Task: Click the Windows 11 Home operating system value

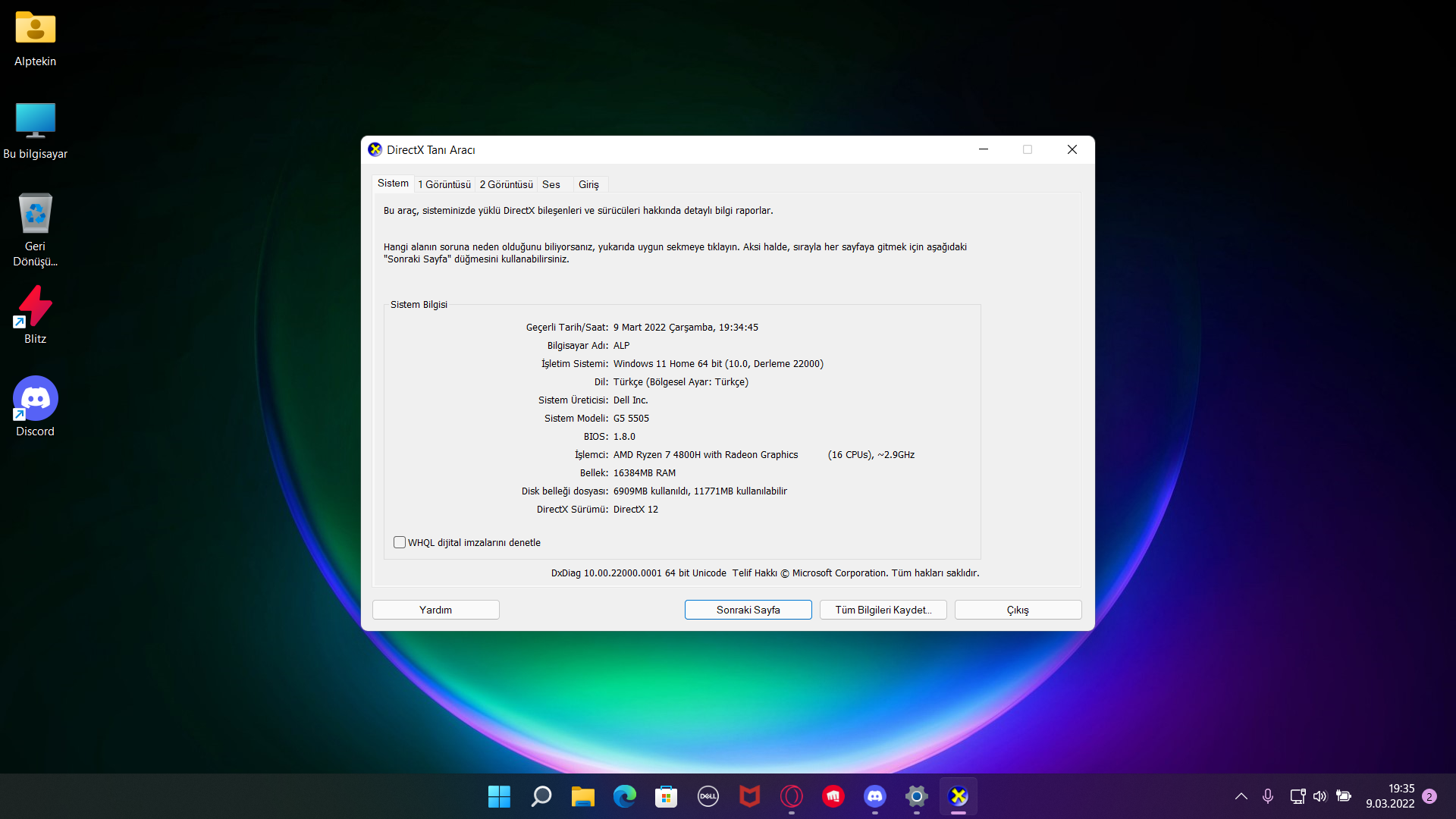Action: [x=718, y=364]
